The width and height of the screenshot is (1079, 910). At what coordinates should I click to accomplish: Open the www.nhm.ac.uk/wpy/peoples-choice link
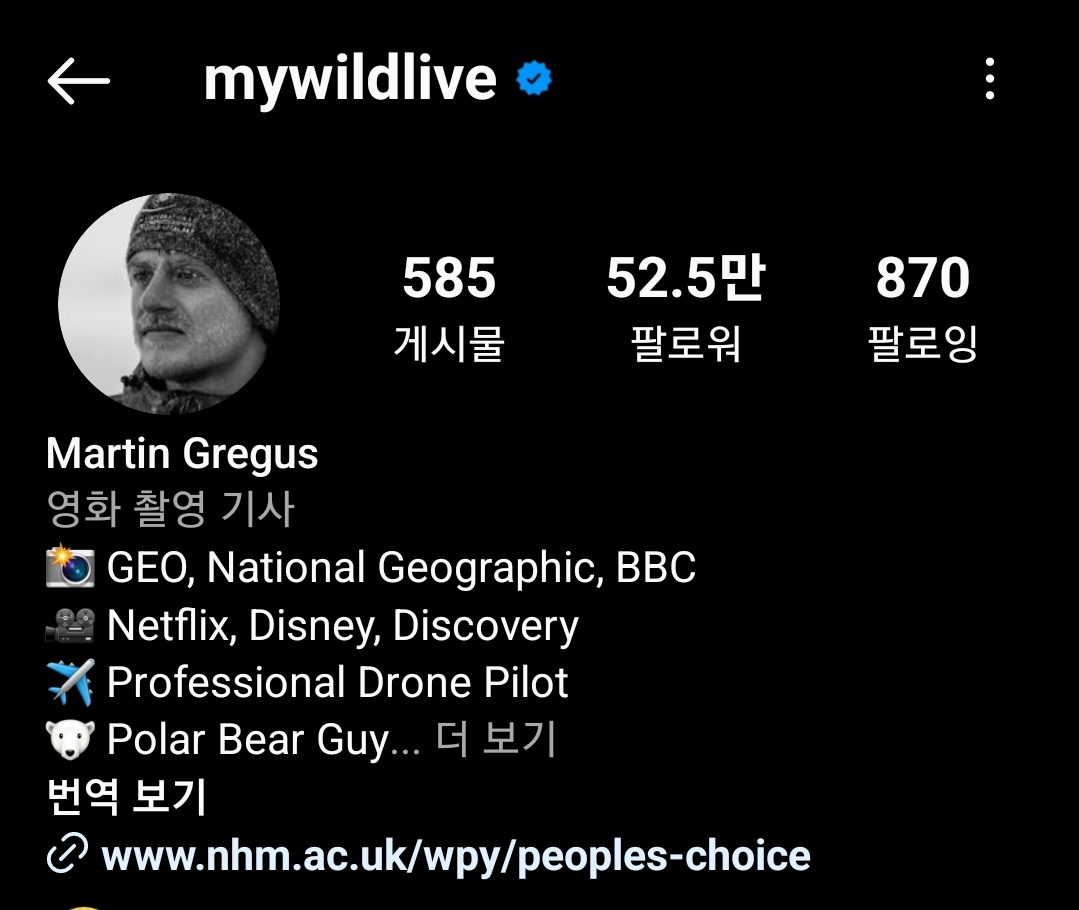[x=456, y=856]
